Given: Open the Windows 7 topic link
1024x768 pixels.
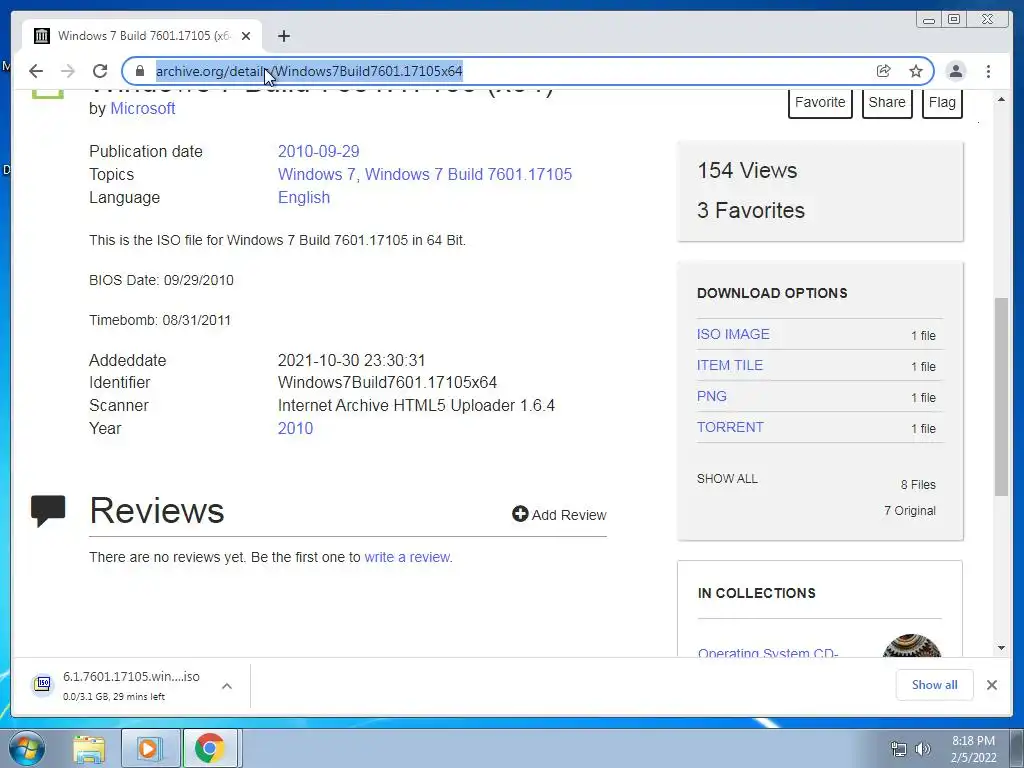Looking at the screenshot, I should pos(317,174).
